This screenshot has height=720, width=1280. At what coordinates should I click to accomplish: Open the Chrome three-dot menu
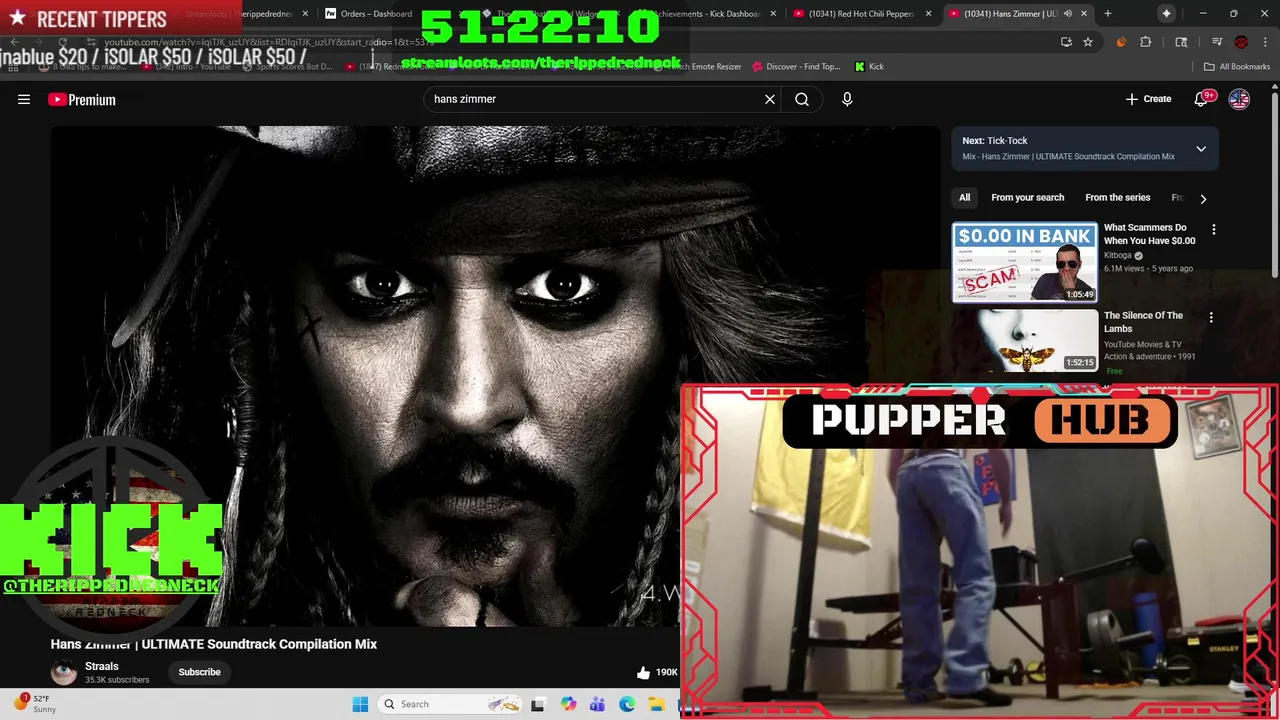(x=1263, y=42)
